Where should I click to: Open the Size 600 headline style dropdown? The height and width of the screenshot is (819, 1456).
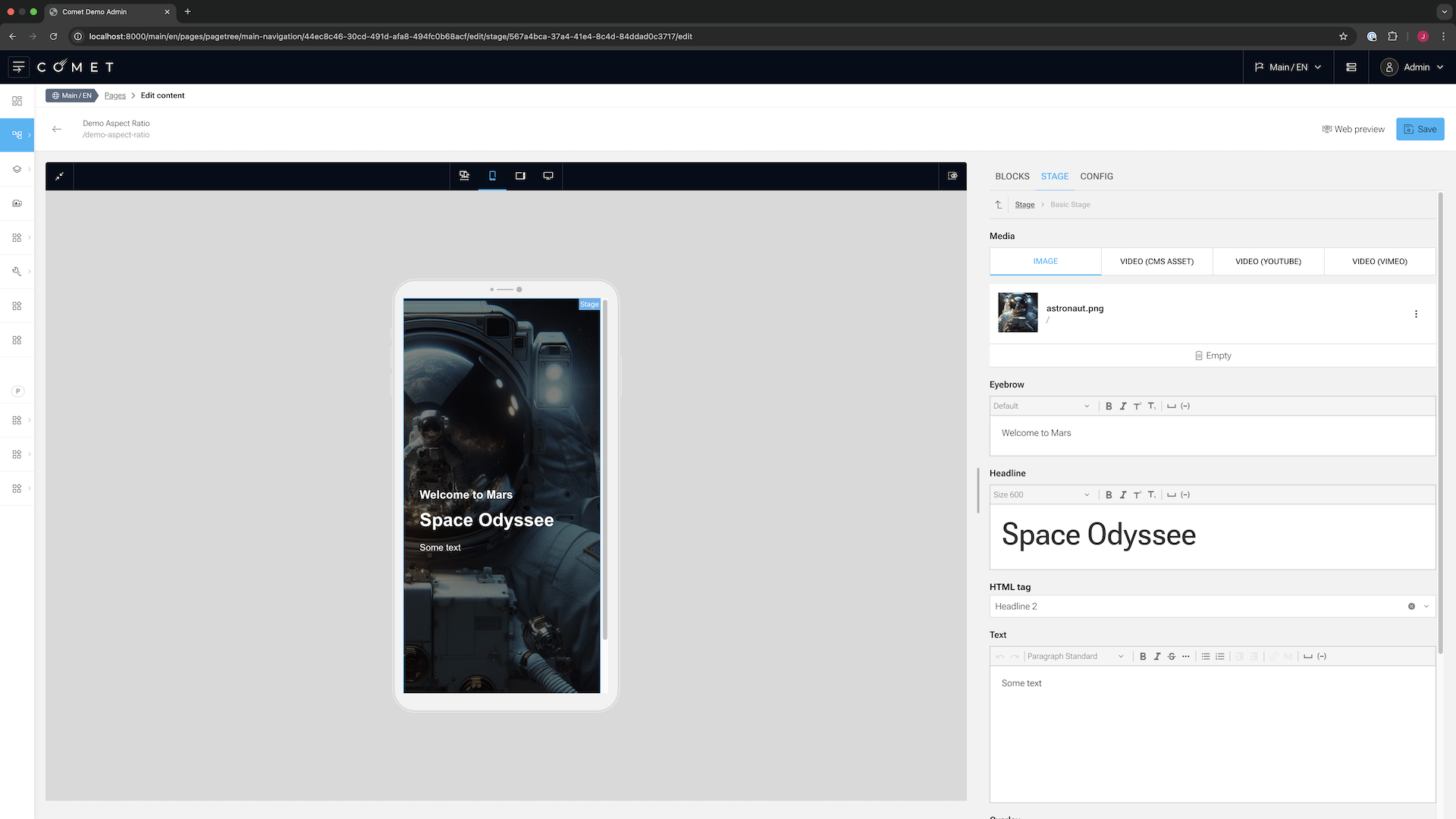(1041, 495)
